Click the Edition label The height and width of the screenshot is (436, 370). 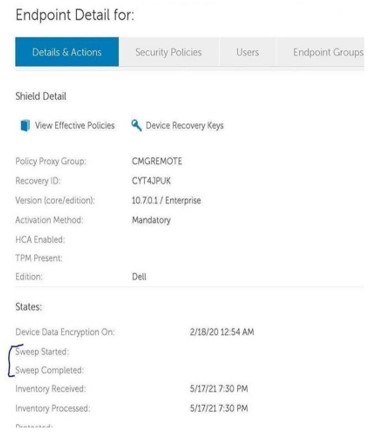pyautogui.click(x=29, y=277)
